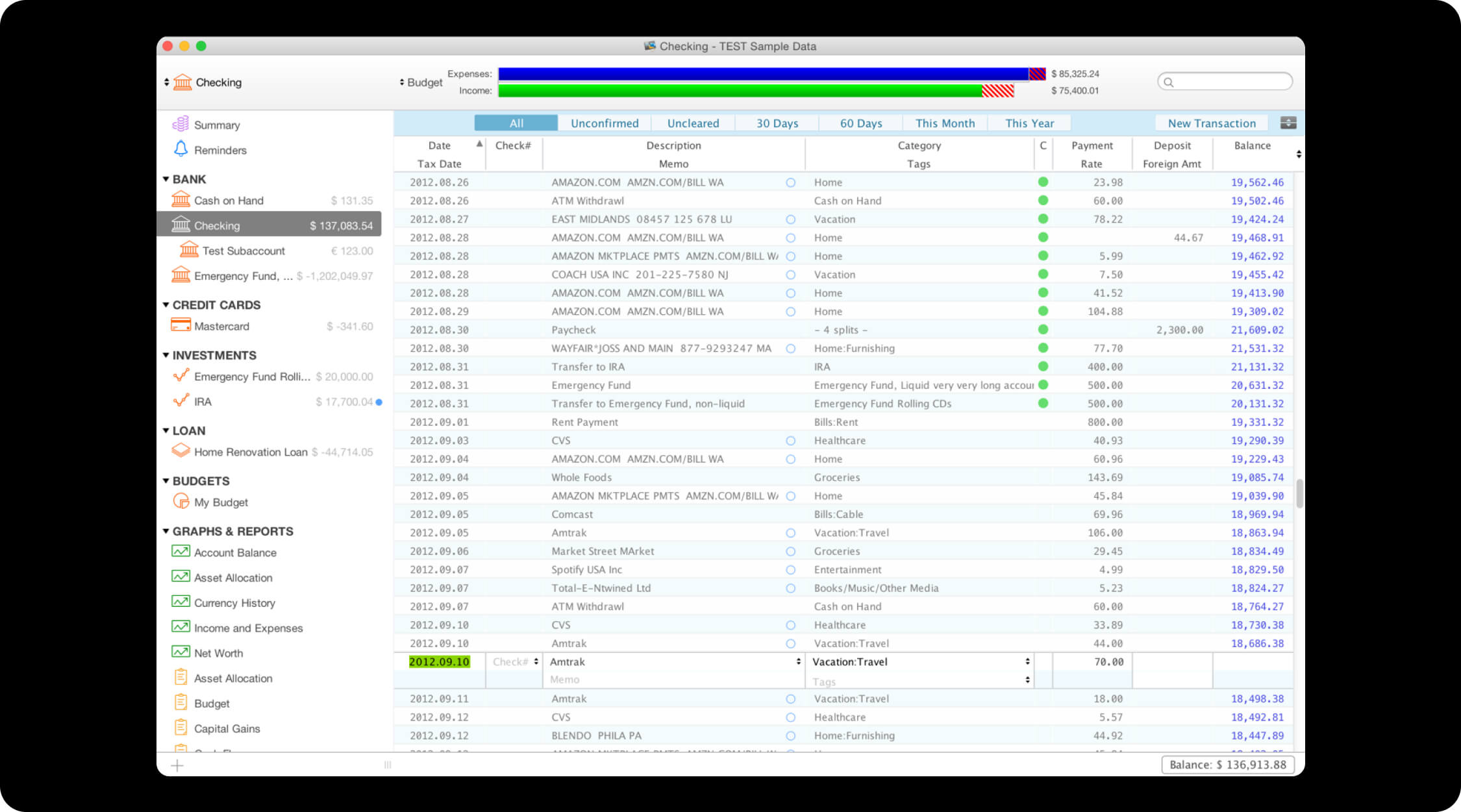Open the IRA investment chart icon
The width and height of the screenshot is (1461, 812).
(181, 400)
